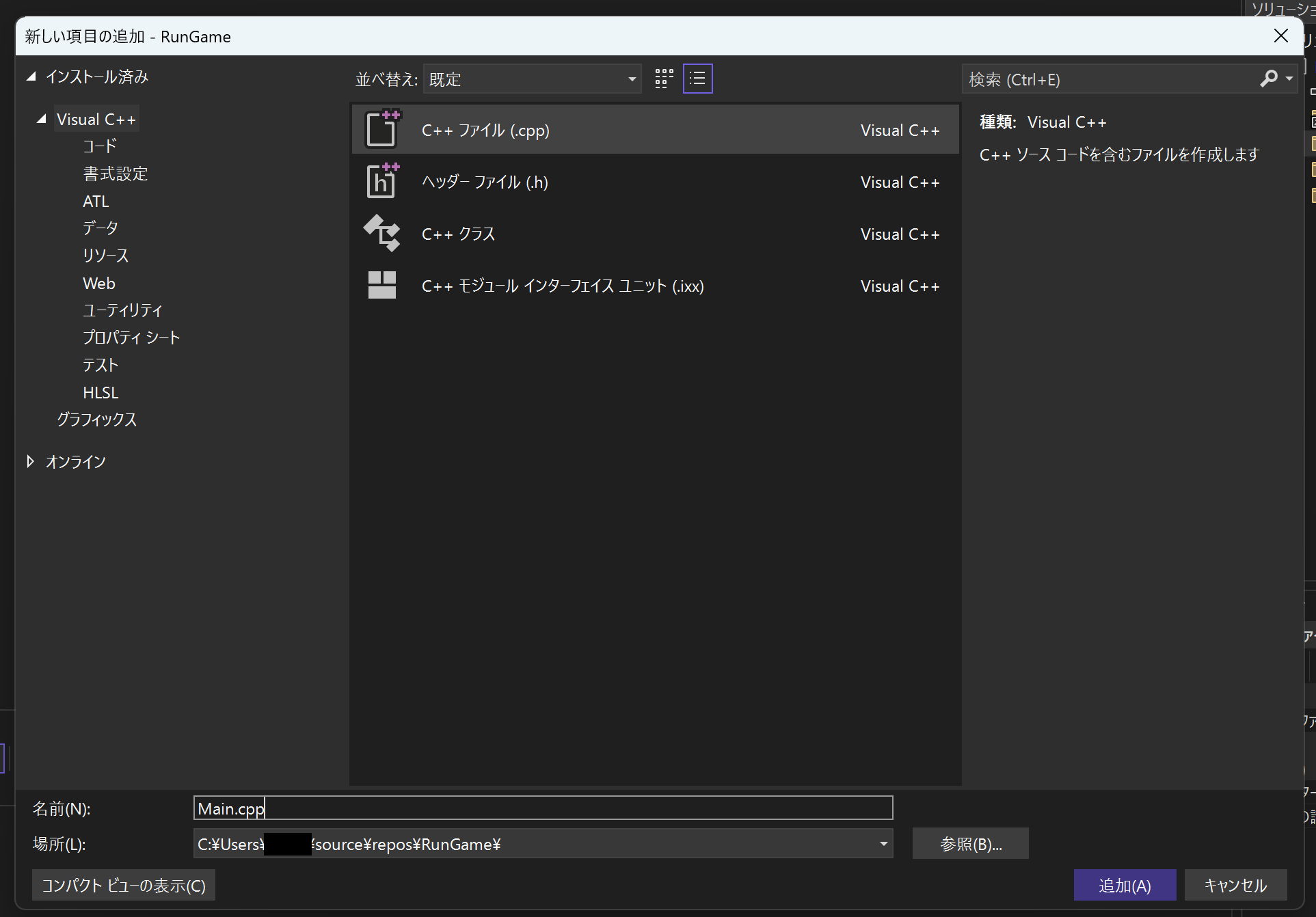
Task: Collapse the インストール済み node
Action: point(31,77)
